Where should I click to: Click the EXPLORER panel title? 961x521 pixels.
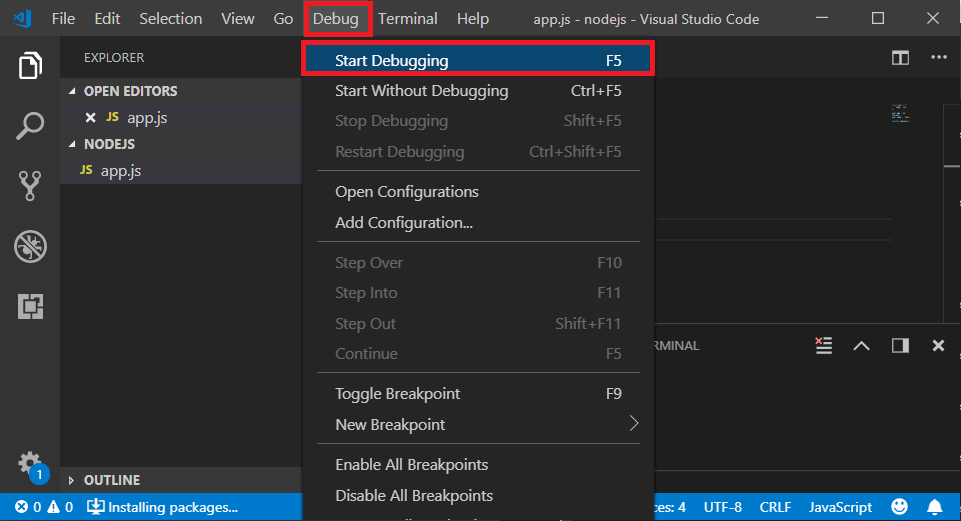[114, 58]
